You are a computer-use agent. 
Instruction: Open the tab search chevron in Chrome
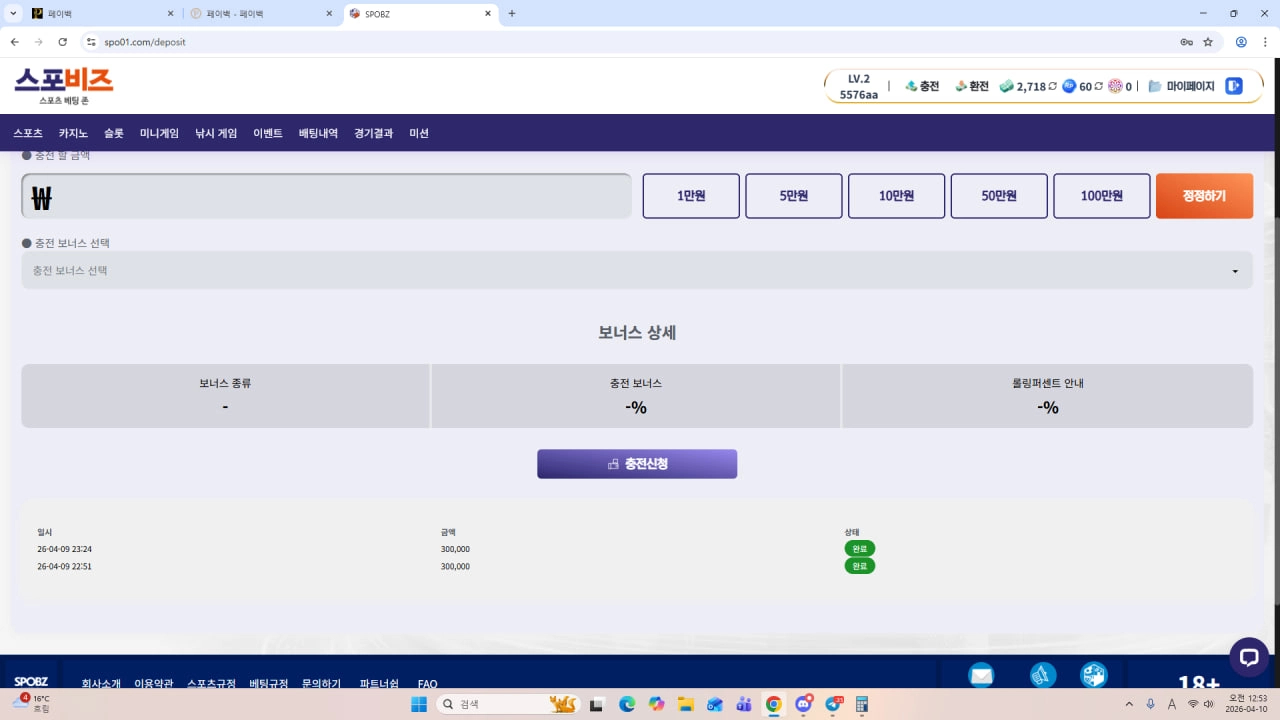14,14
